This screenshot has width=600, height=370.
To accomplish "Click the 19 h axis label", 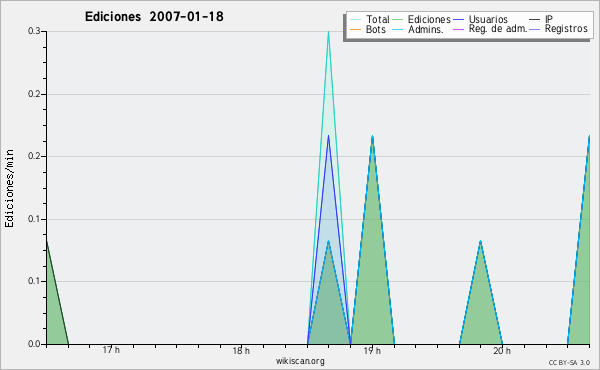I will [x=372, y=350].
